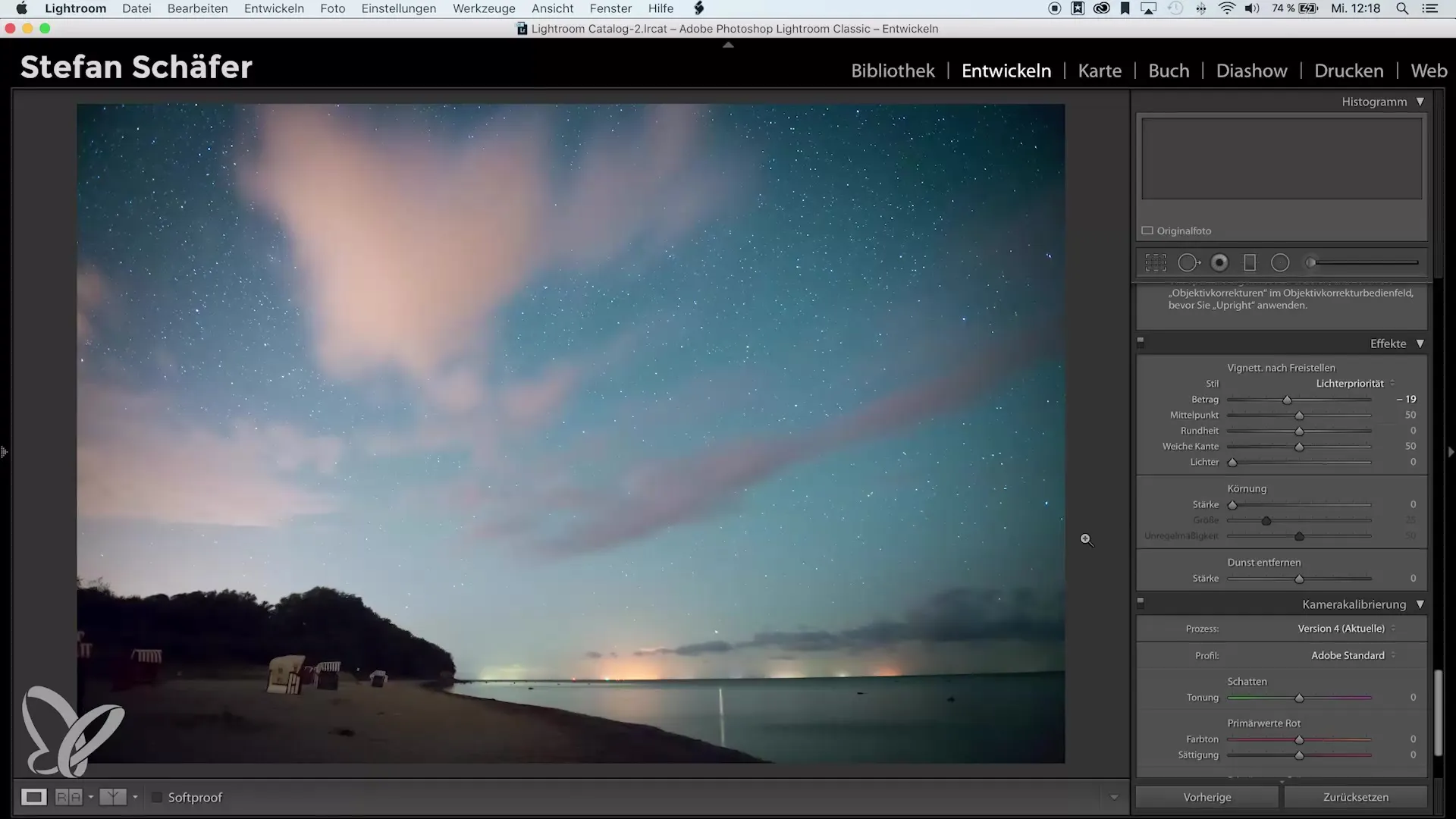1456x819 pixels.
Task: Open the AirPlay display menu
Action: (1149, 8)
